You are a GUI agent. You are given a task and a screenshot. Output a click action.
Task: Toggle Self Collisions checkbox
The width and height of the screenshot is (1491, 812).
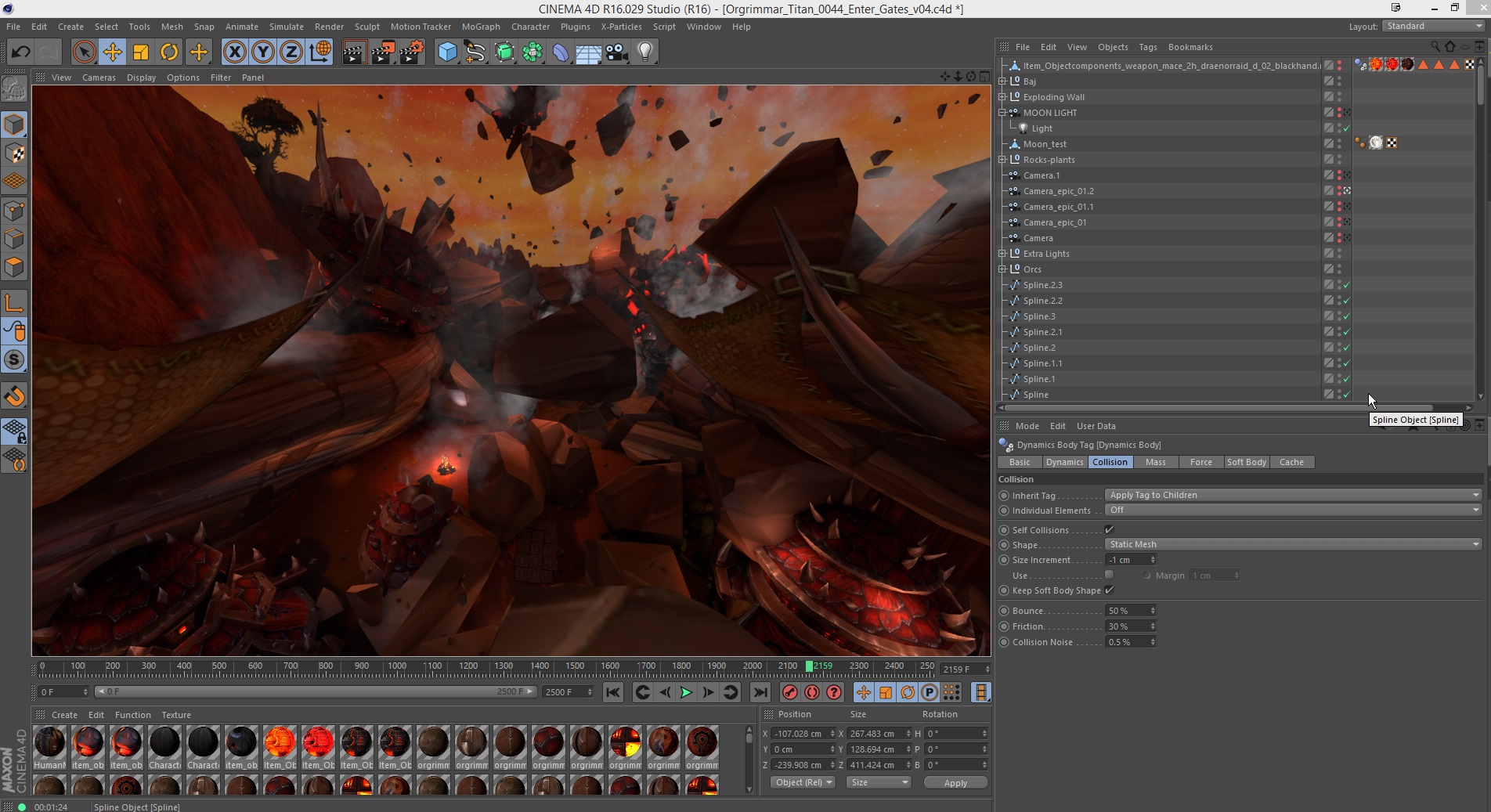pyautogui.click(x=1109, y=530)
